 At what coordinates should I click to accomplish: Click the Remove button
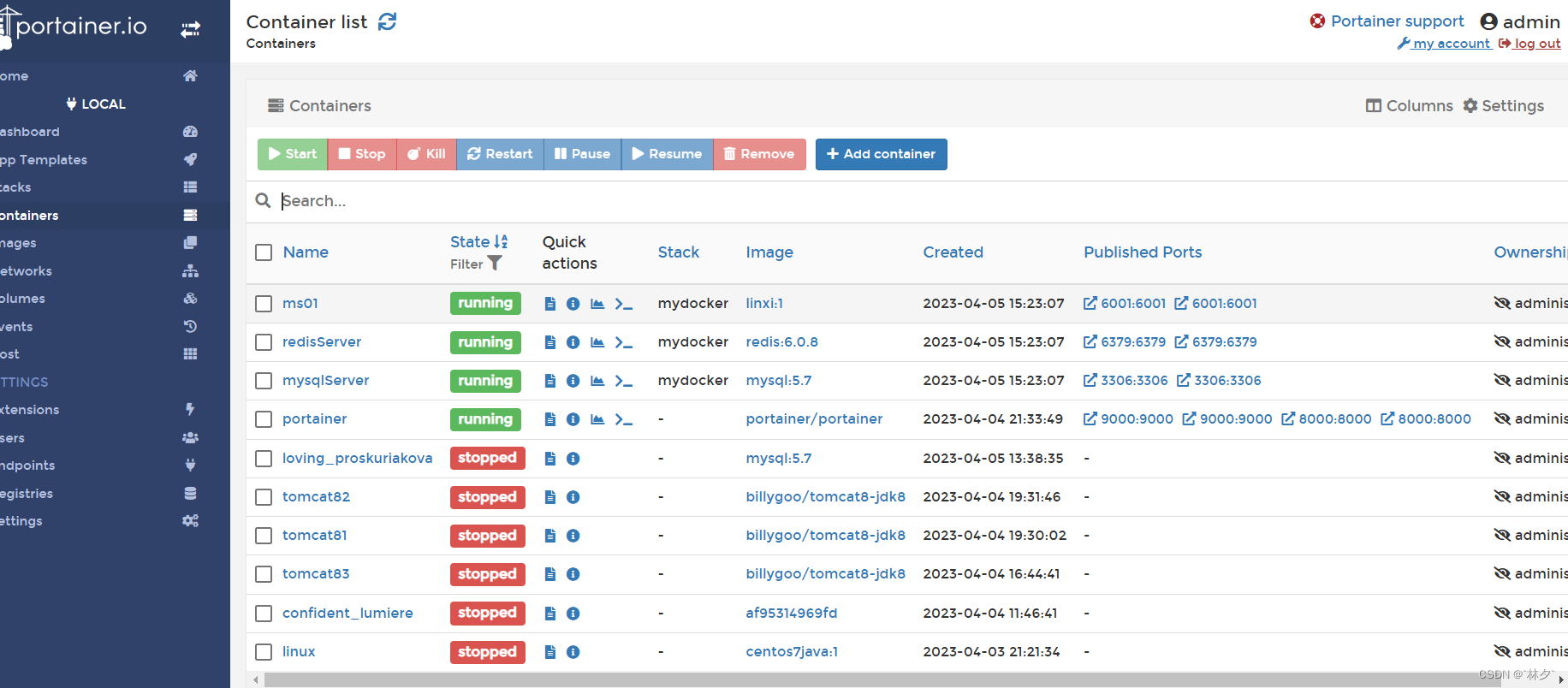pos(759,154)
